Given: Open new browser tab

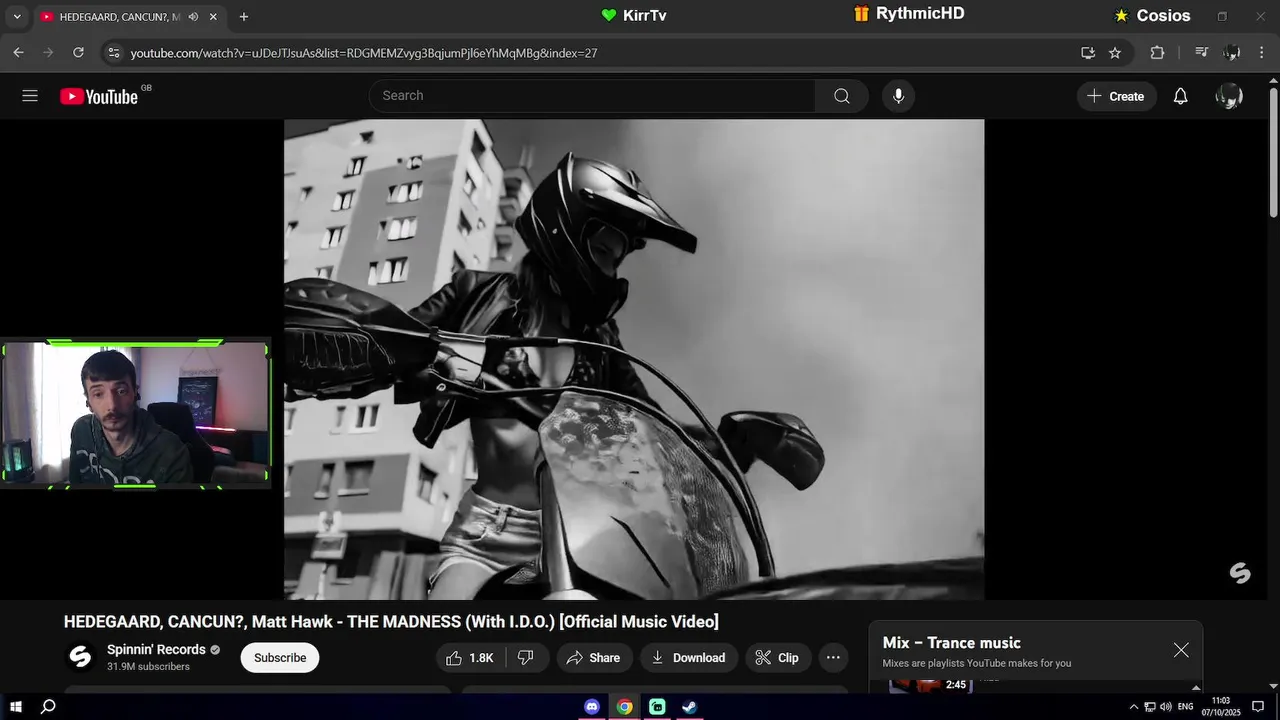Looking at the screenshot, I should click(243, 17).
